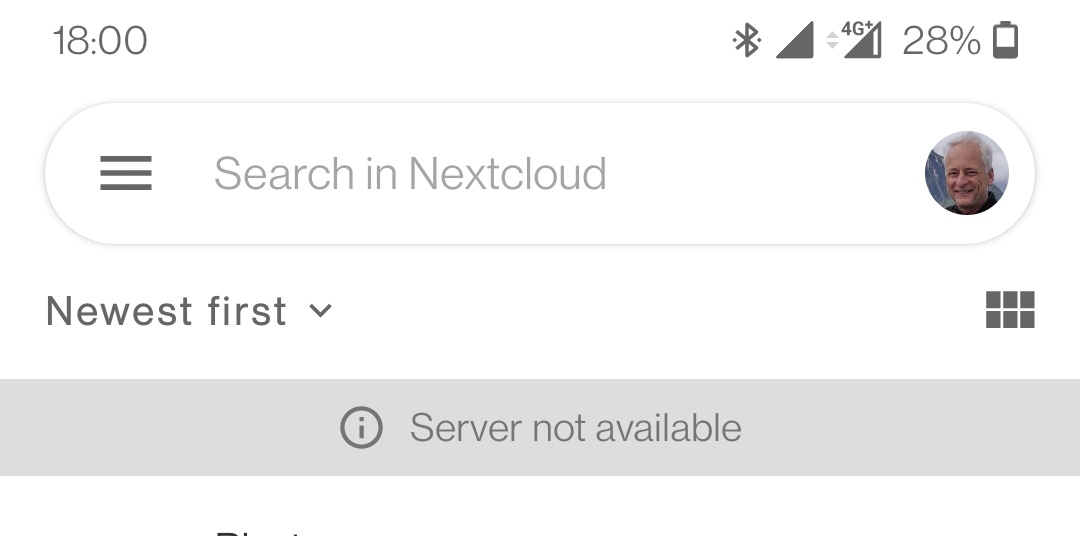
Task: Click the "Newest first" label text
Action: pos(166,311)
